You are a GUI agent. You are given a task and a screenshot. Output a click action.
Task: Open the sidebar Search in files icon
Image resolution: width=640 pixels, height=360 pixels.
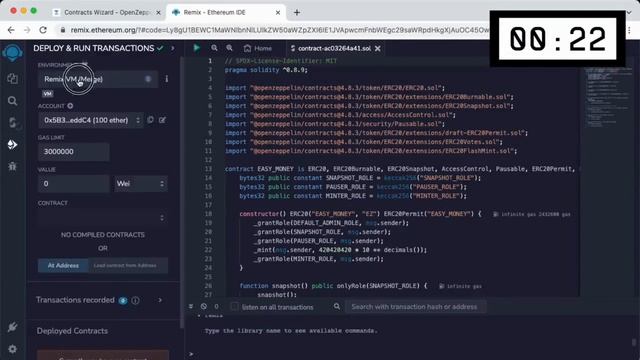coord(12,100)
